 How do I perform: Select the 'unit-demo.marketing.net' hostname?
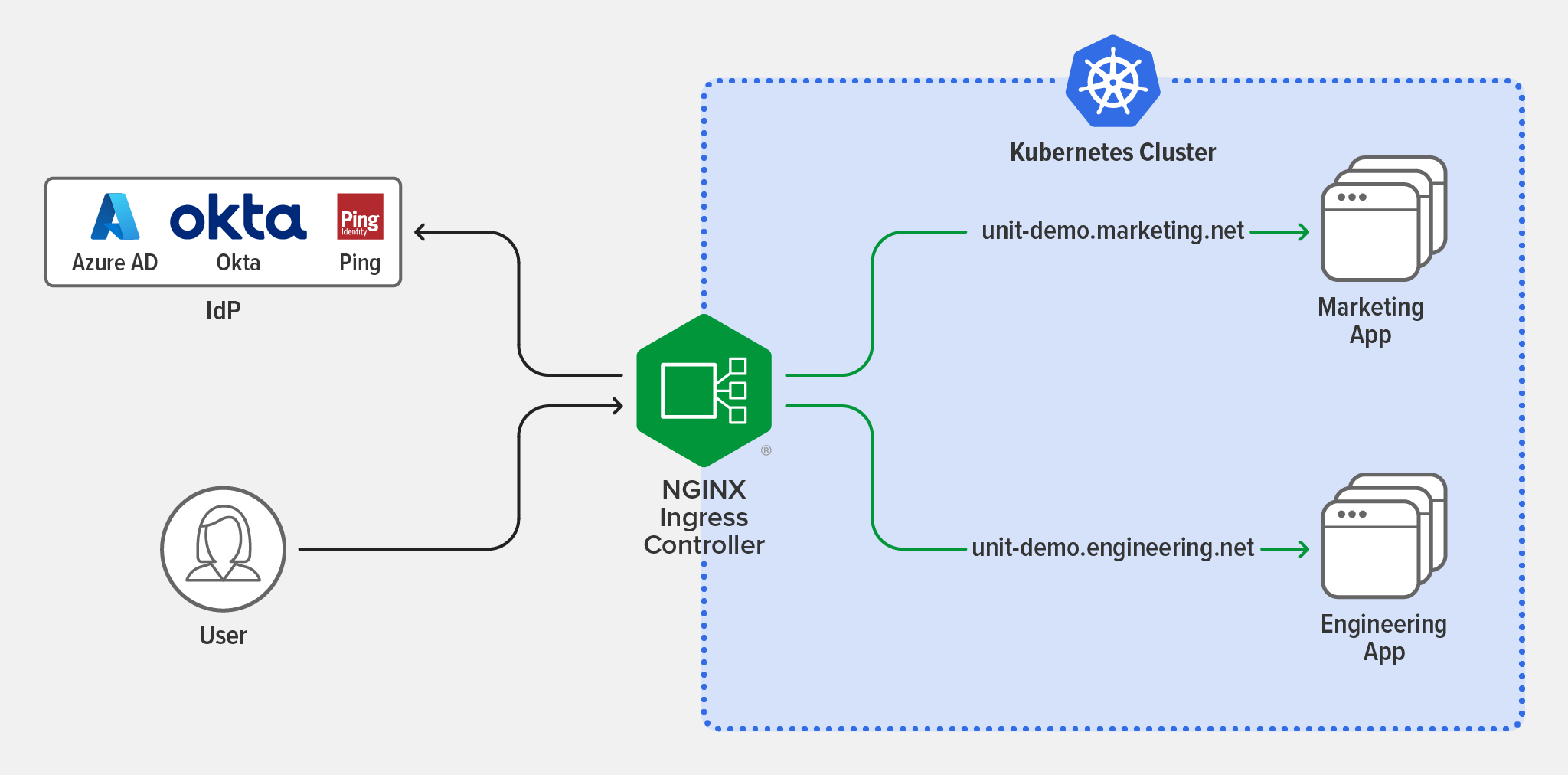tap(1112, 231)
